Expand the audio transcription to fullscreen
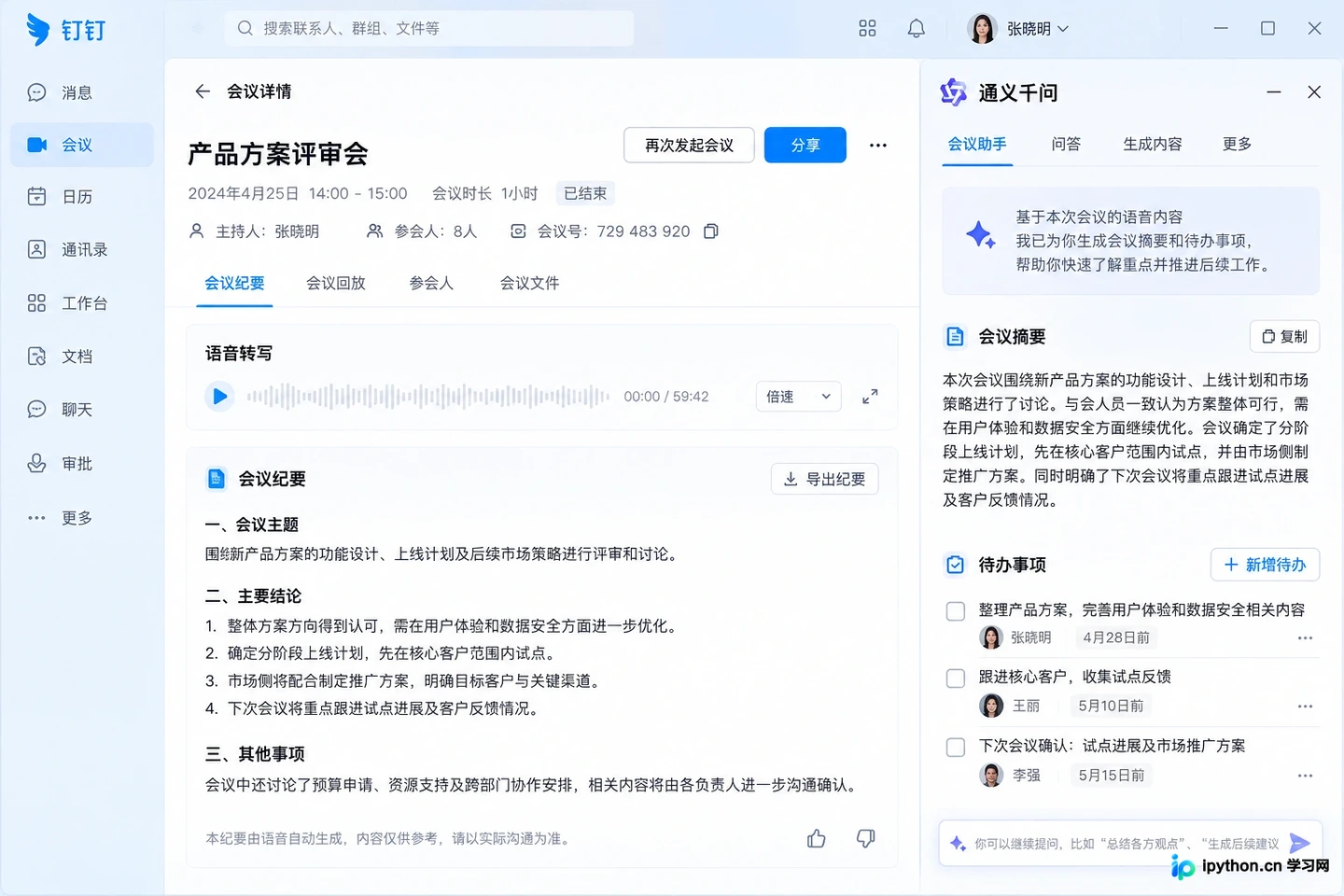 pos(870,397)
